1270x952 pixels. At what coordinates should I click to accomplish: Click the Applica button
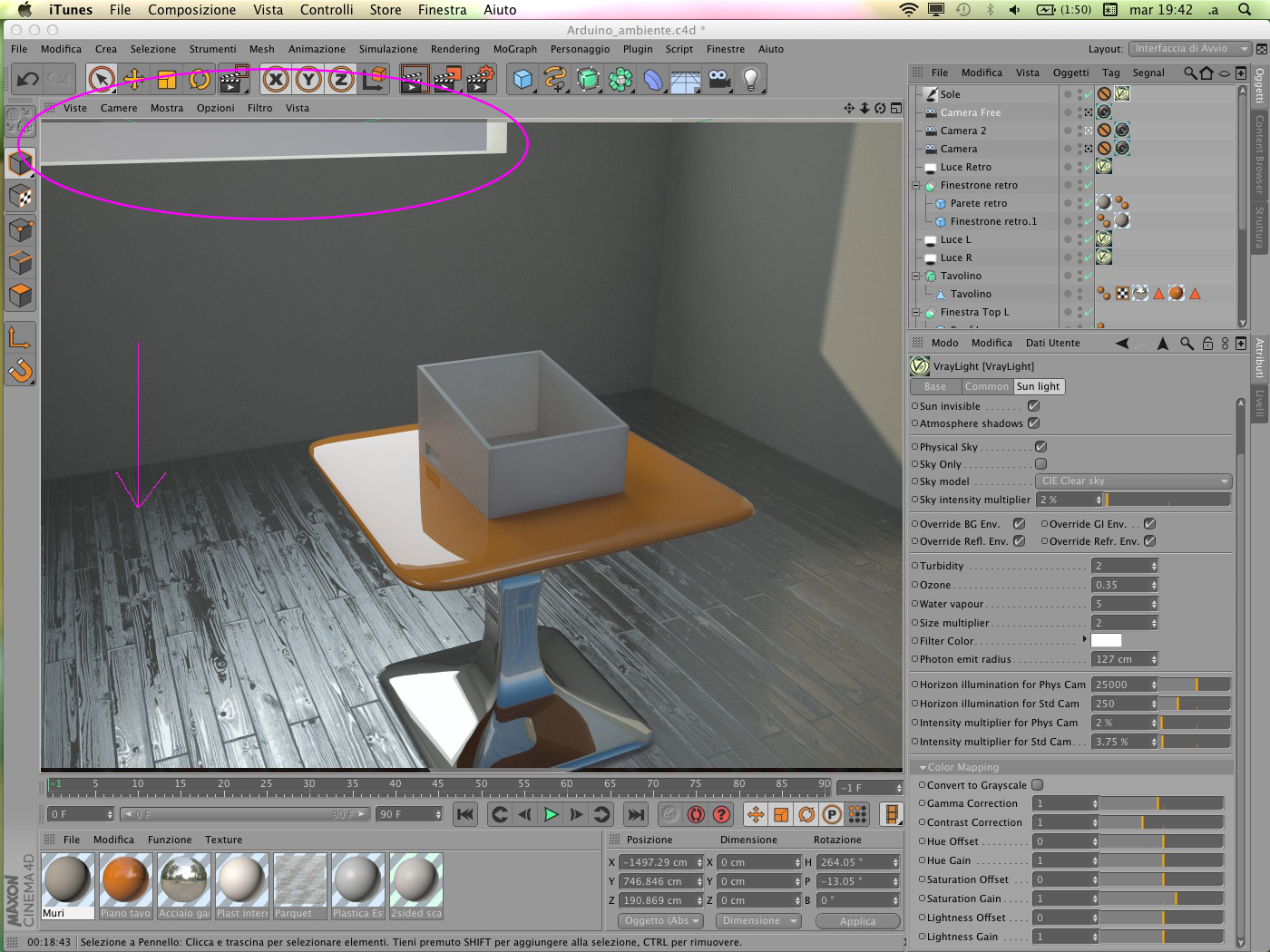pos(857,921)
